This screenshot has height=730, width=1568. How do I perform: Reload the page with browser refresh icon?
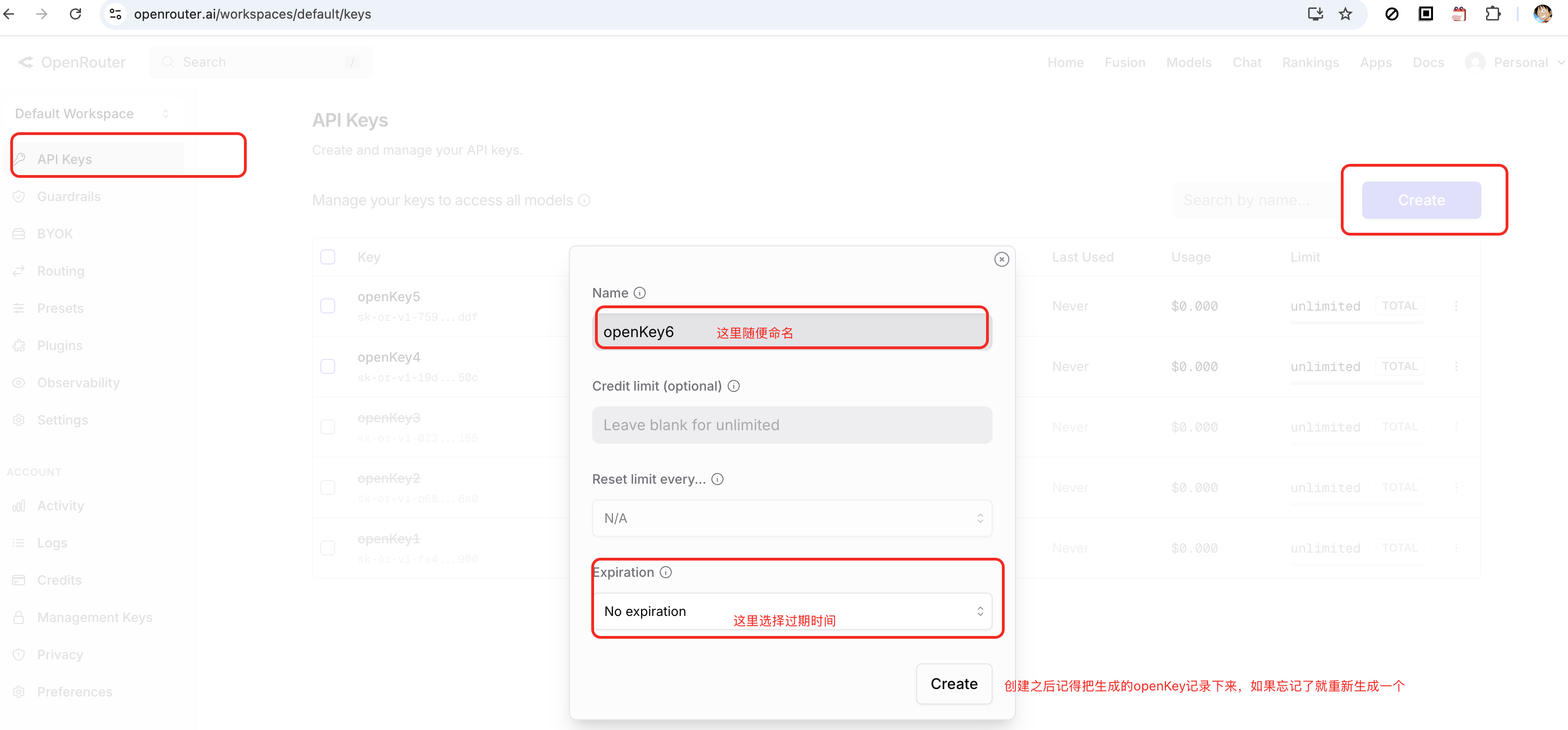75,14
